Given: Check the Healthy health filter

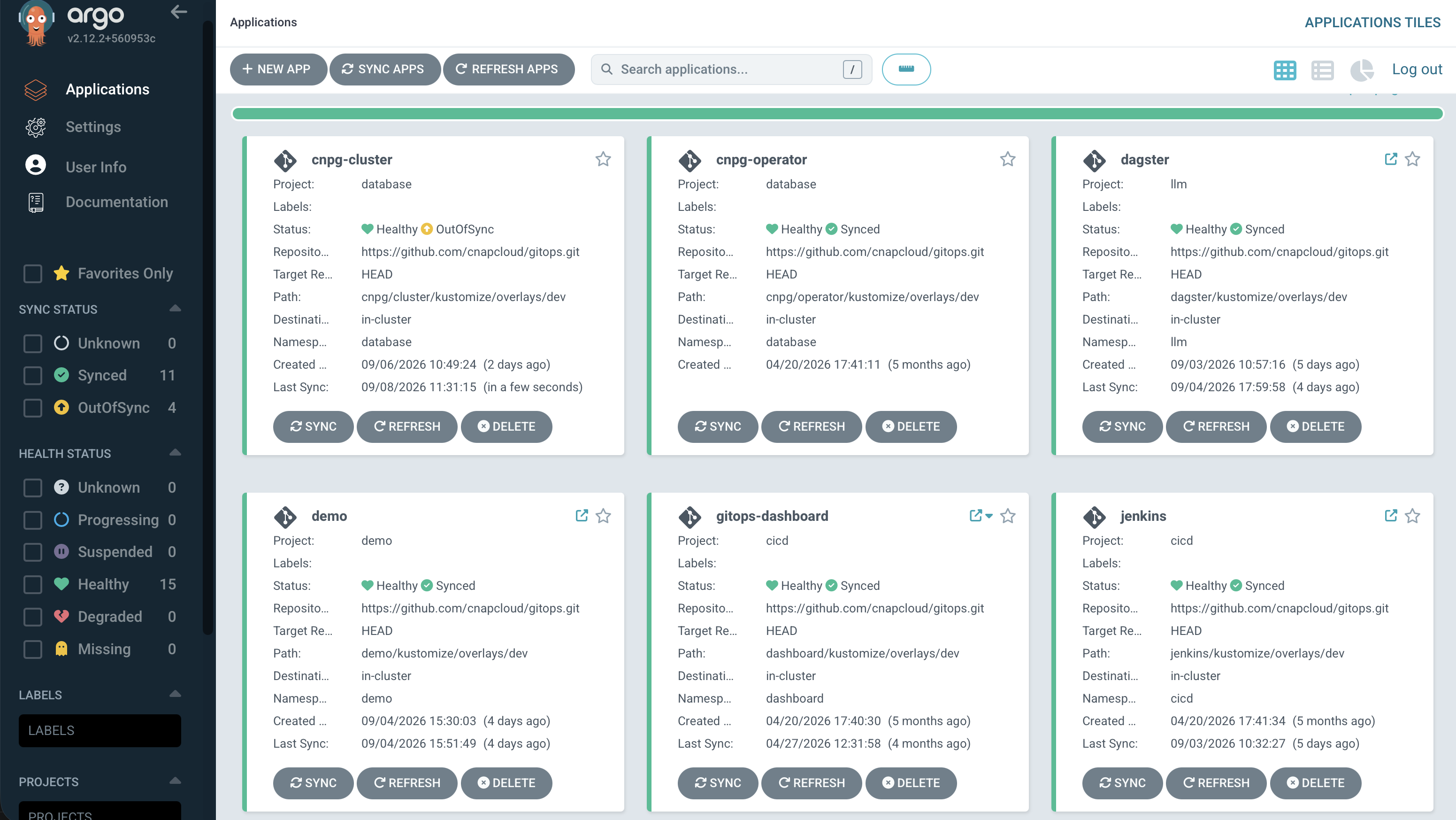Looking at the screenshot, I should pos(33,584).
